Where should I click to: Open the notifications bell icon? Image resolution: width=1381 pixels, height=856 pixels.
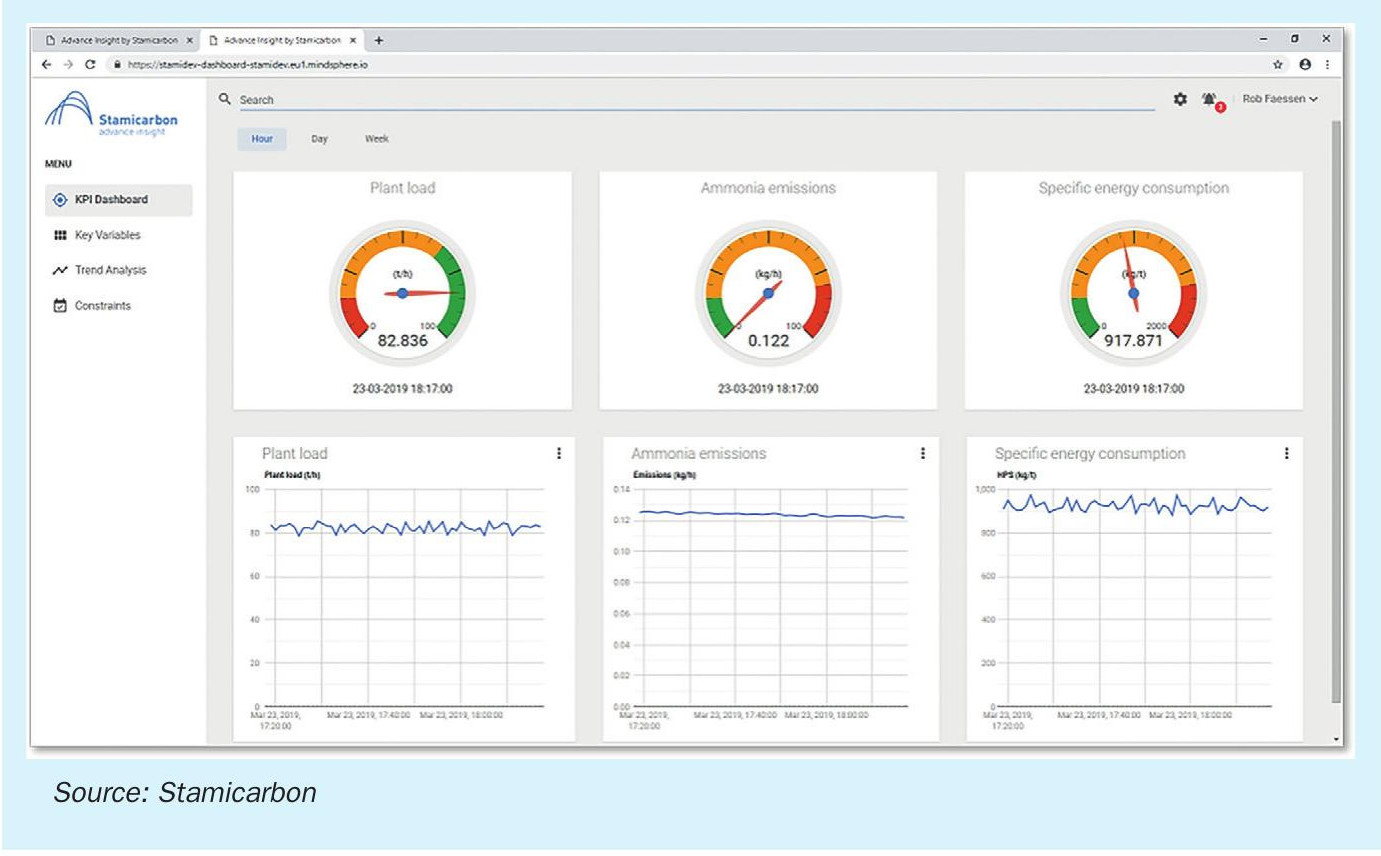(1211, 100)
